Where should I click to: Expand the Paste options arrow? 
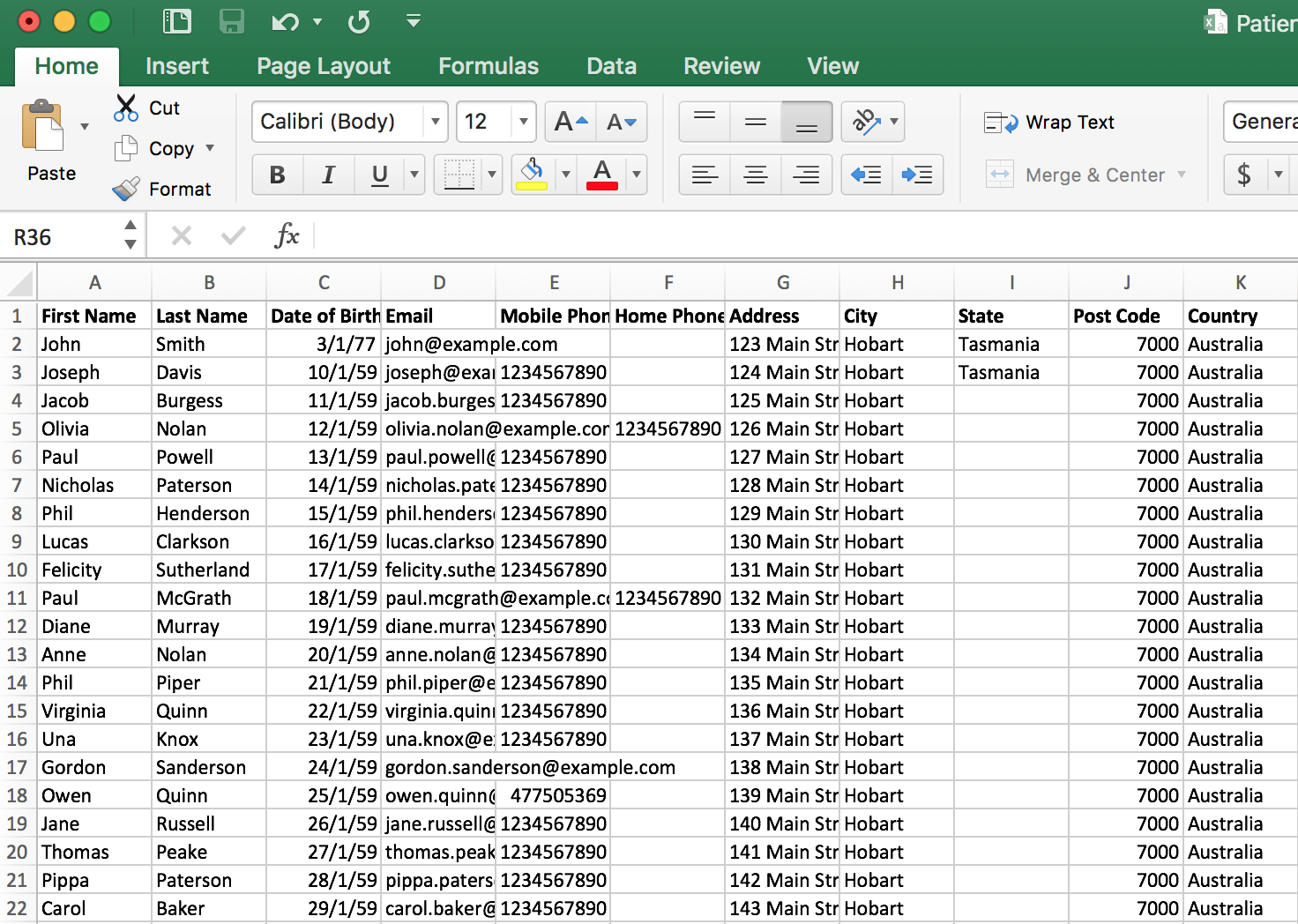click(x=85, y=126)
